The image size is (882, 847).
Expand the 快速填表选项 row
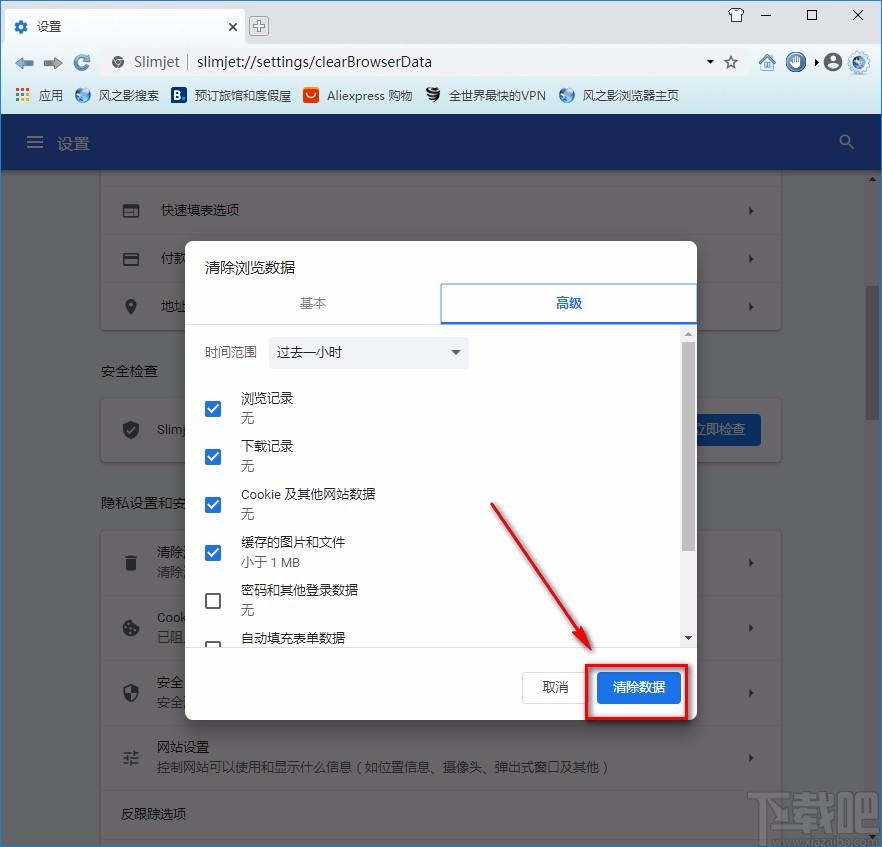(751, 211)
